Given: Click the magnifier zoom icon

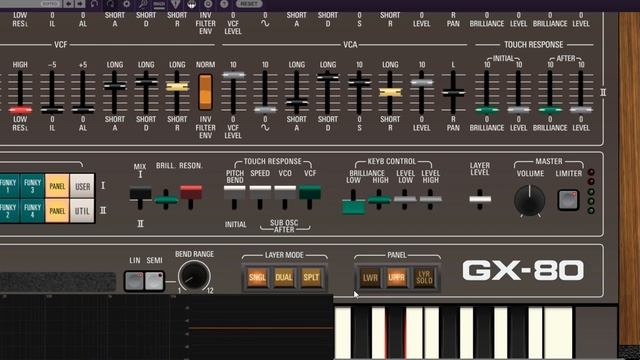Looking at the screenshot, I should (x=143, y=4).
